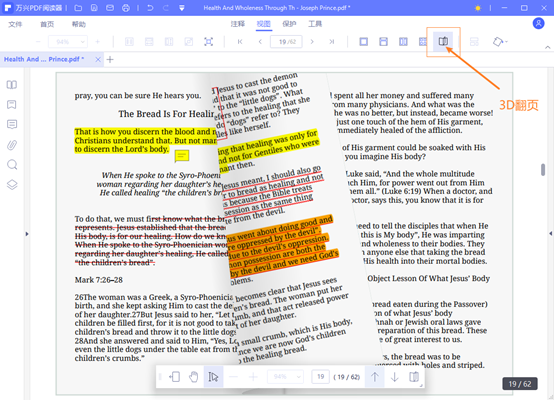This screenshot has width=554, height=400.
Task: Open the page rotate dropdown arrow
Action: [x=507, y=42]
